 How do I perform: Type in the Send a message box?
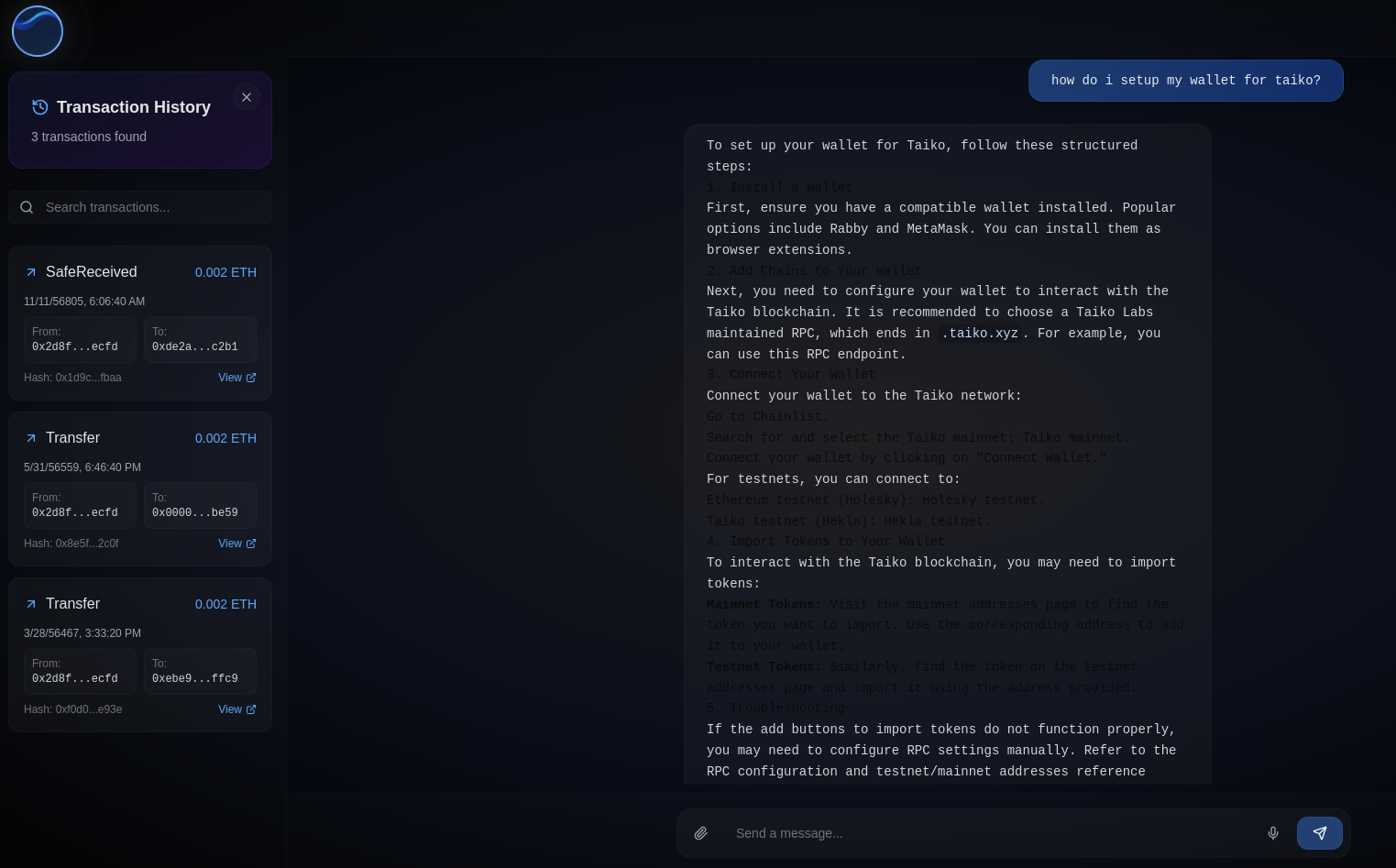pos(990,833)
